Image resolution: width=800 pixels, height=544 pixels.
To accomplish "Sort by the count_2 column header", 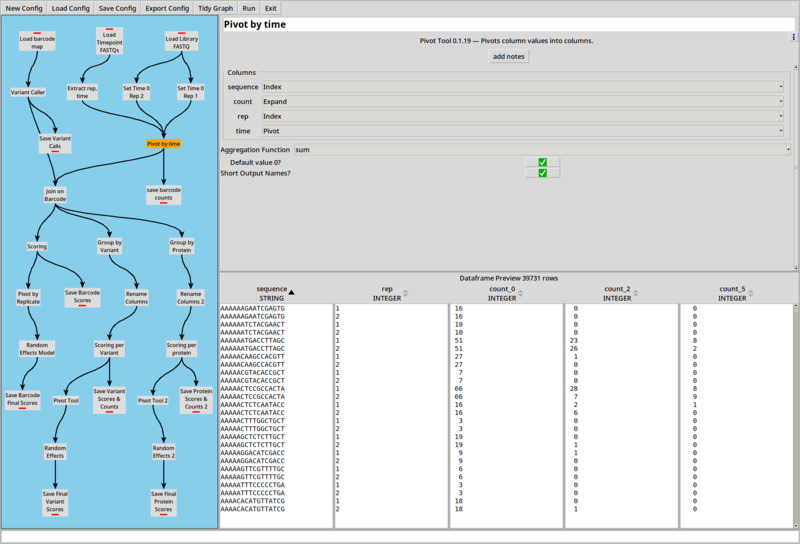I will pyautogui.click(x=621, y=293).
